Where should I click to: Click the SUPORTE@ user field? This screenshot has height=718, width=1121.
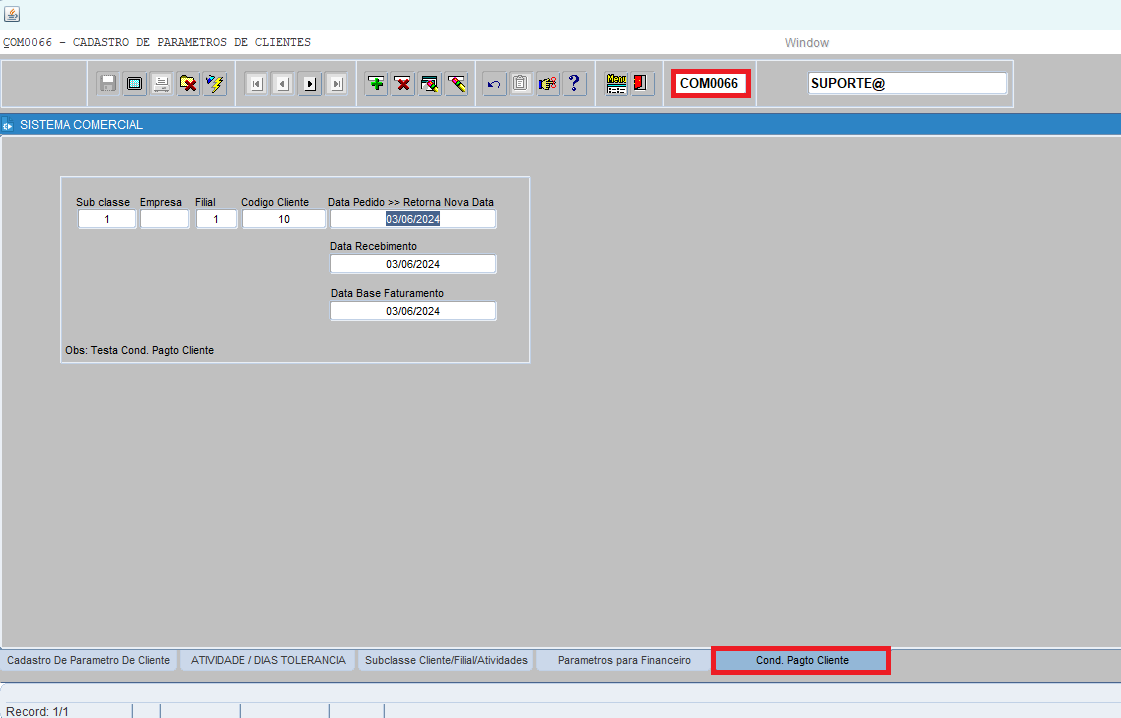907,84
